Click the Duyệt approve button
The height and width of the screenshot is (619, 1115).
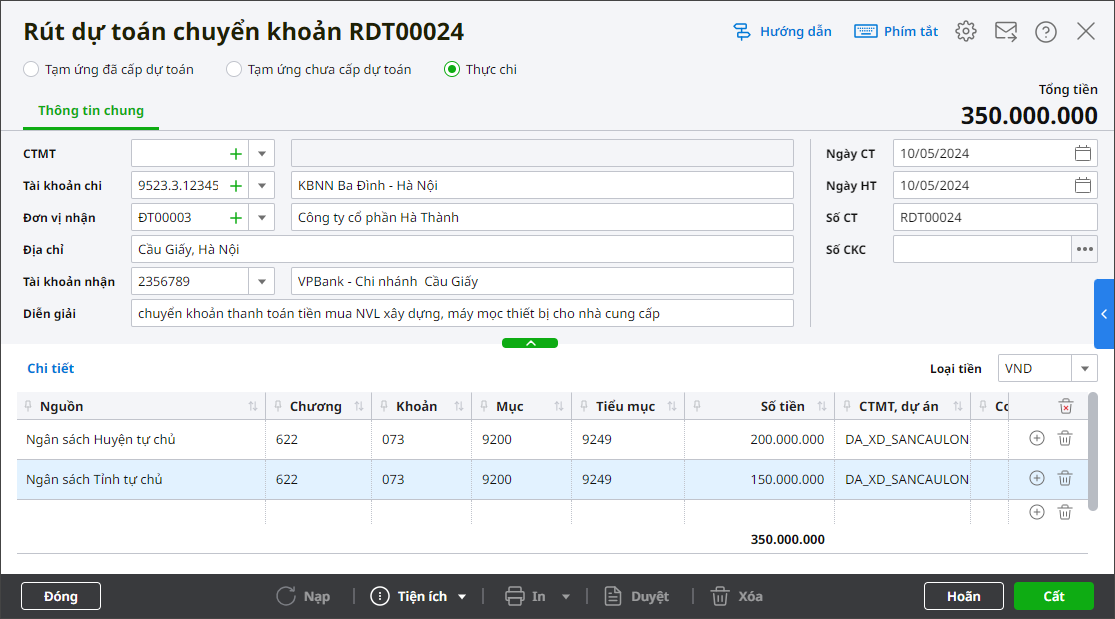[636, 596]
